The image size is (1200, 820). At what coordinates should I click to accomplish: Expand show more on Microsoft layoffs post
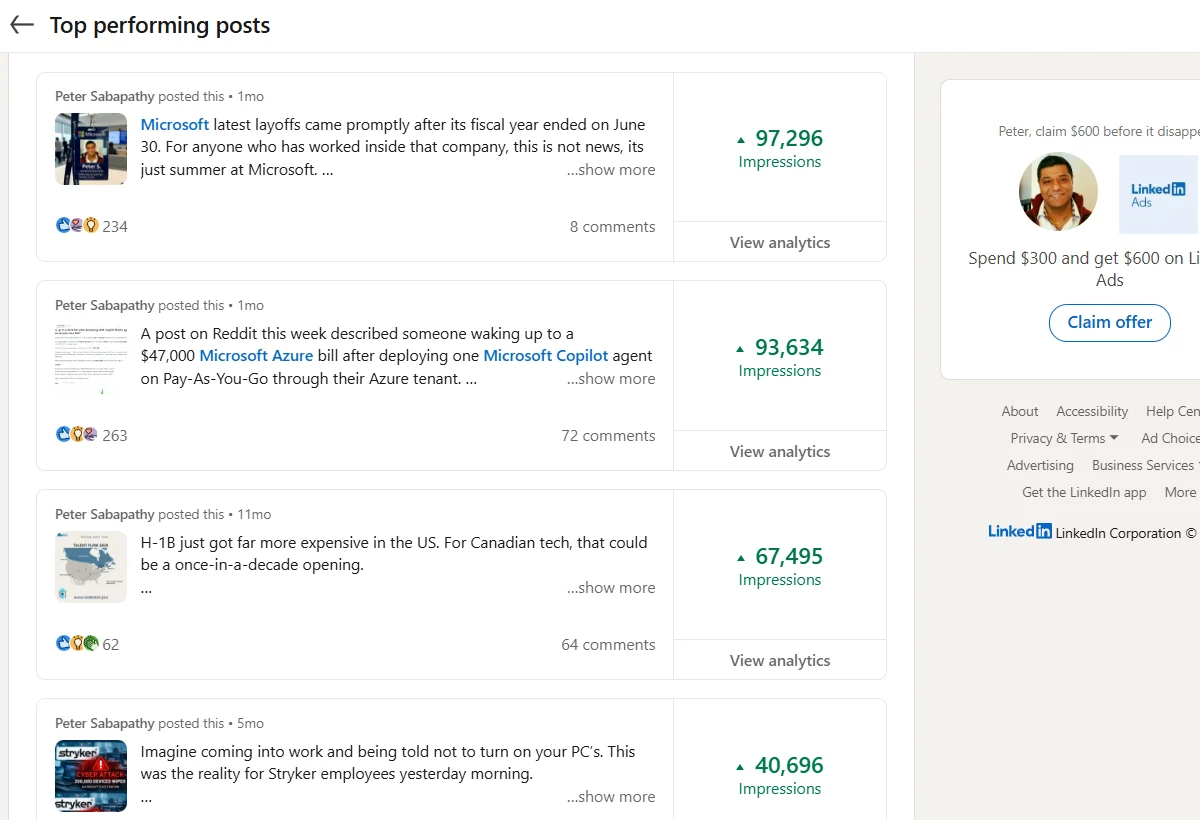point(611,170)
